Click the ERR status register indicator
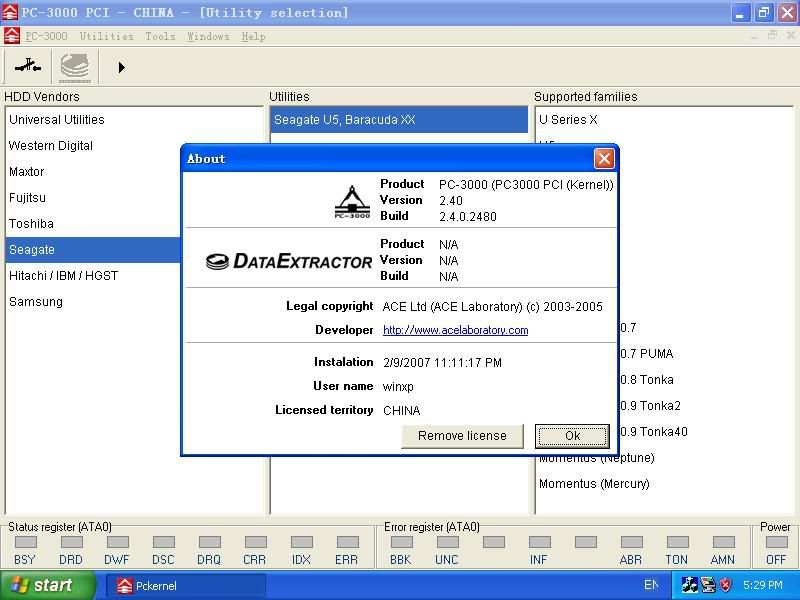The width and height of the screenshot is (800, 600). click(x=347, y=542)
